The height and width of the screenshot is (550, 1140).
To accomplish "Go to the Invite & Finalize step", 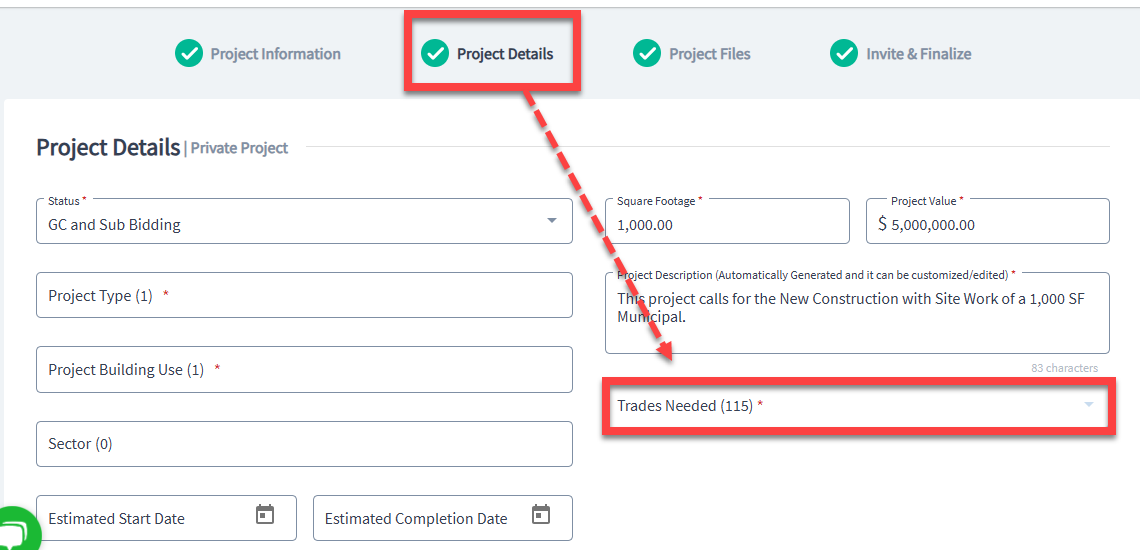I will pyautogui.click(x=918, y=54).
